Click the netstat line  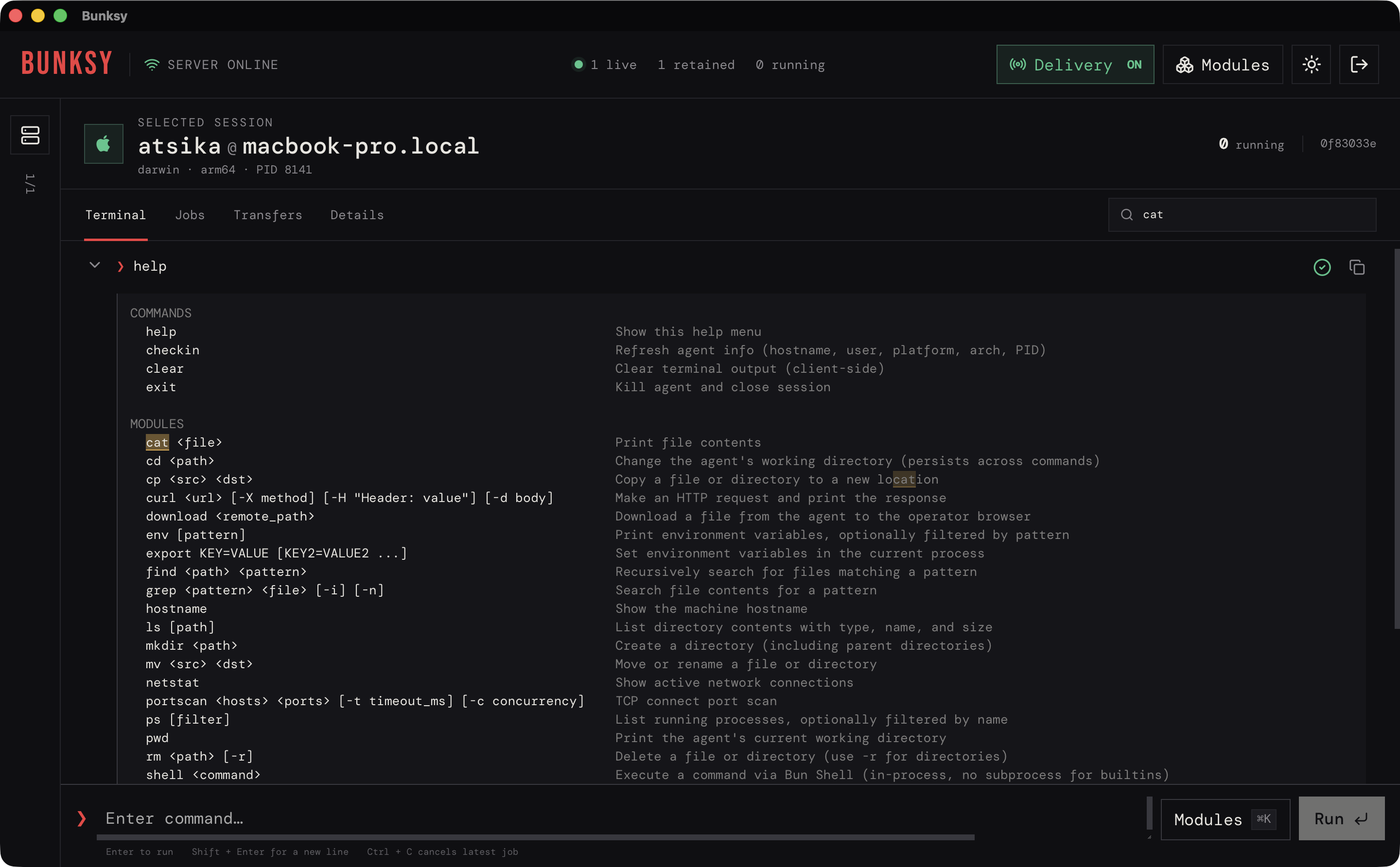click(172, 682)
